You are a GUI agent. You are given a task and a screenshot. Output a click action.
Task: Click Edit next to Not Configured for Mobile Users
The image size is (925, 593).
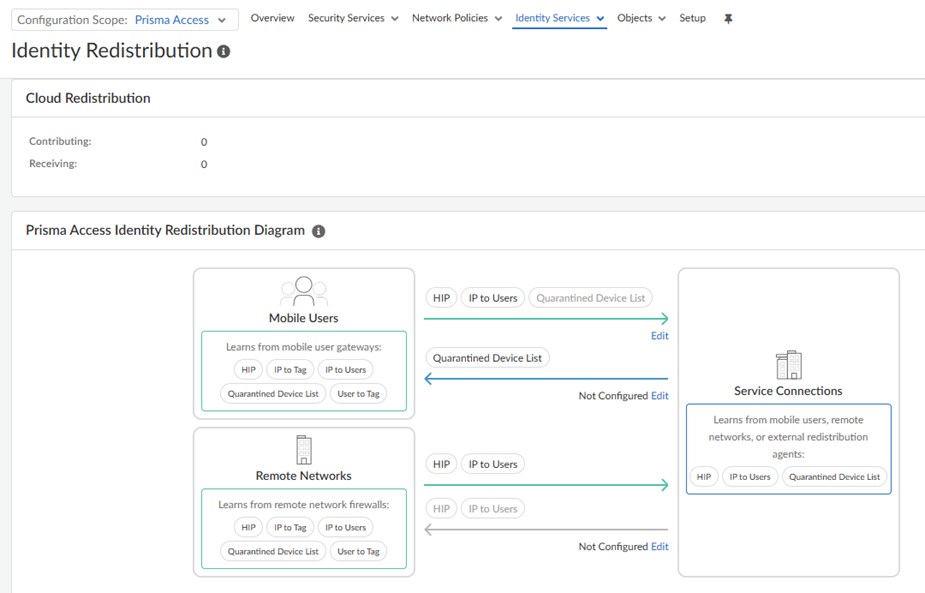[x=659, y=396]
